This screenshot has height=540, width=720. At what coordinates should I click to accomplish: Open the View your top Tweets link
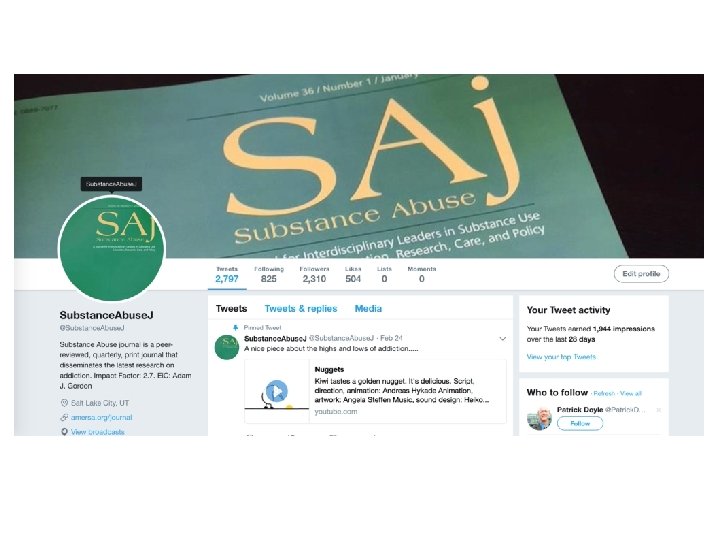point(561,357)
